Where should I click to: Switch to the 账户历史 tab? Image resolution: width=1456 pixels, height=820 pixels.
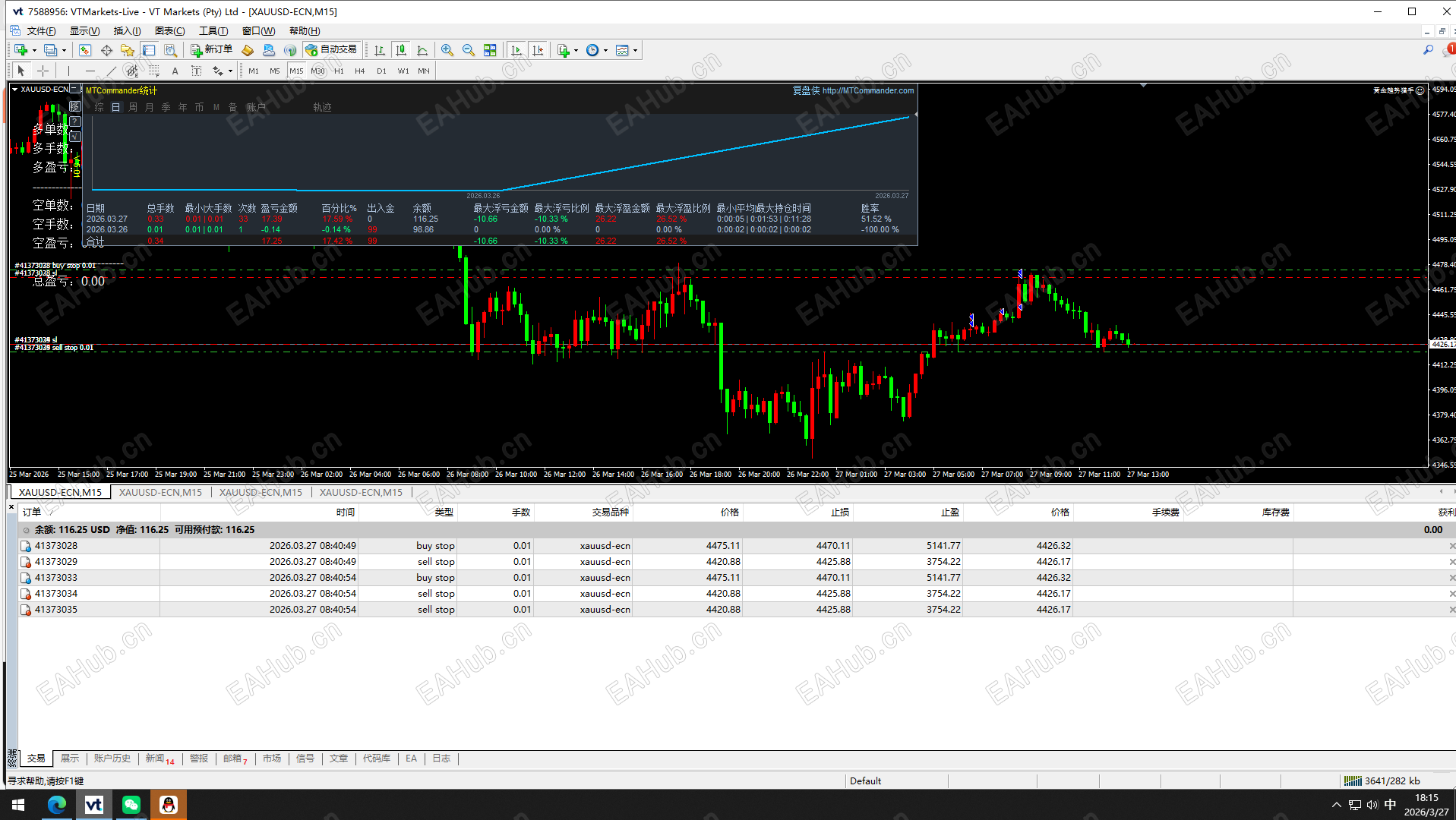coord(112,758)
